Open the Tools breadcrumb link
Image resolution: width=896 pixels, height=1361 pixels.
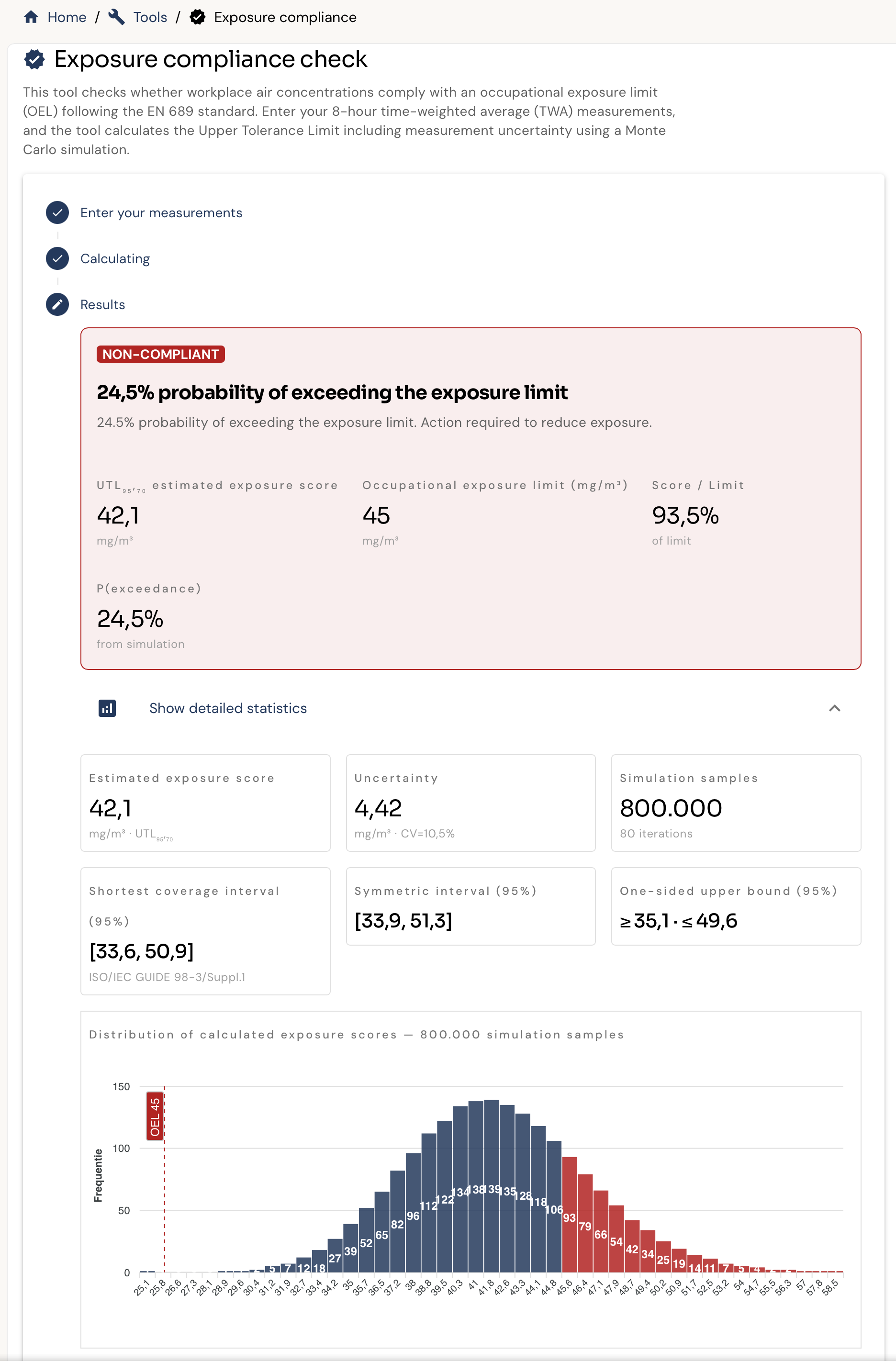click(150, 17)
